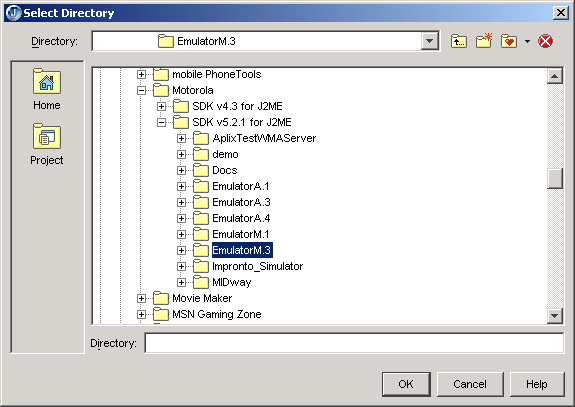Go to the Home directory shortcut
The height and width of the screenshot is (407, 575).
click(47, 89)
